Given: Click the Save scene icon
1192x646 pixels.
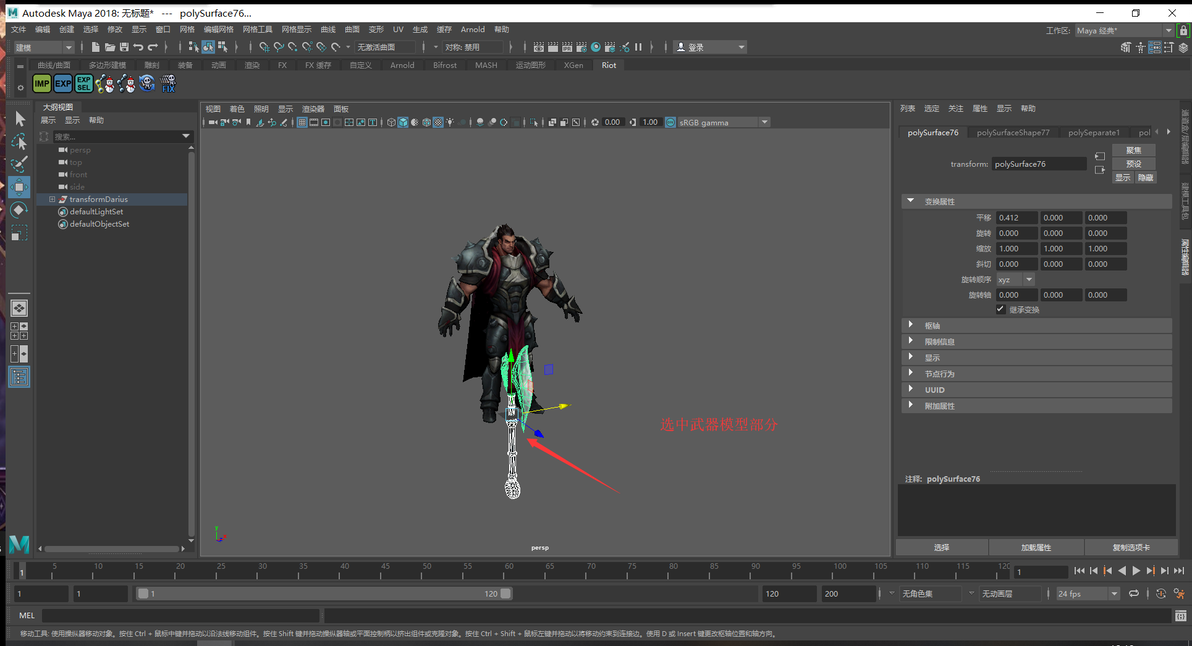Looking at the screenshot, I should pos(124,47).
